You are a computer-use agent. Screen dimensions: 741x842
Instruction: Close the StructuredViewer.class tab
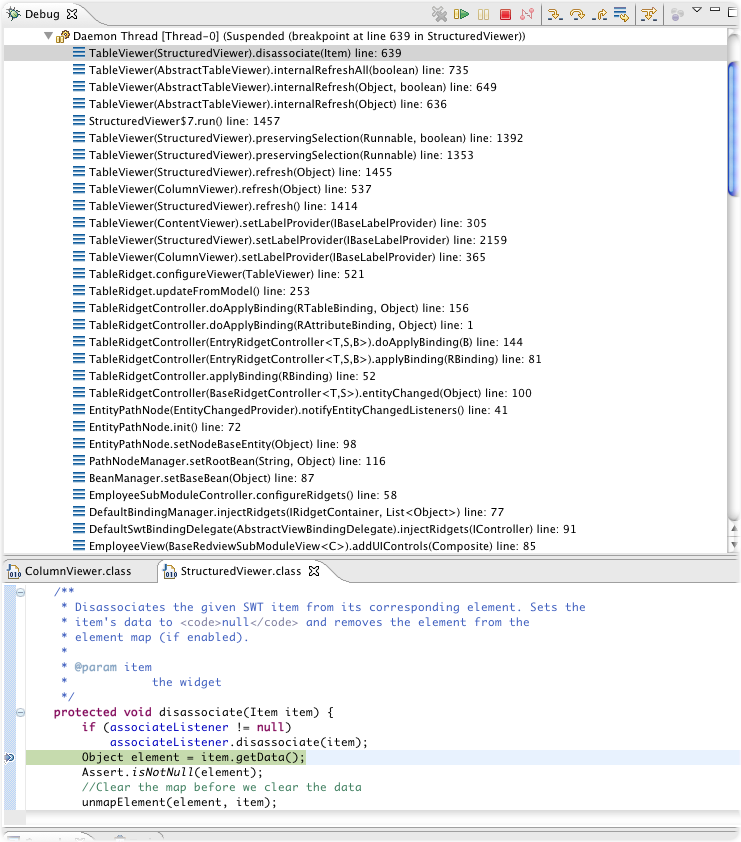[314, 571]
